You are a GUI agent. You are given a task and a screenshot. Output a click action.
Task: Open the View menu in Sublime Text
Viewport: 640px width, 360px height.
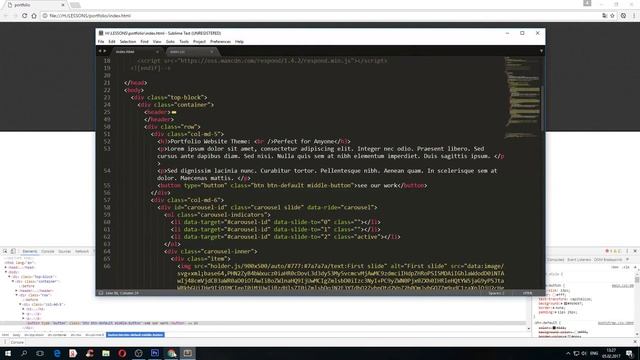pyautogui.click(x=157, y=42)
